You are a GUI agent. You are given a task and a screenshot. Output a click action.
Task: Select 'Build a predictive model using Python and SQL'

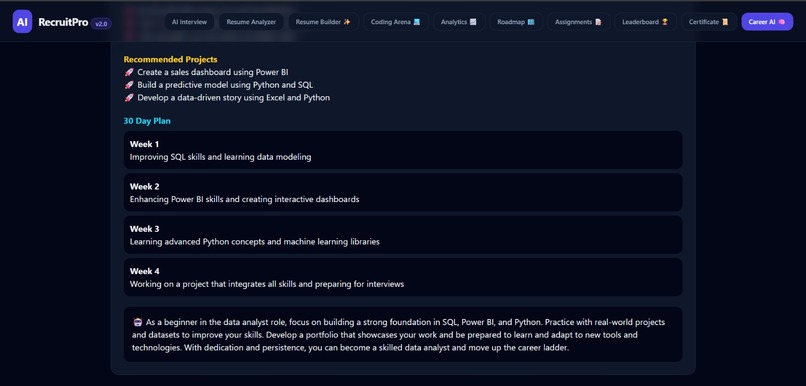tap(225, 85)
